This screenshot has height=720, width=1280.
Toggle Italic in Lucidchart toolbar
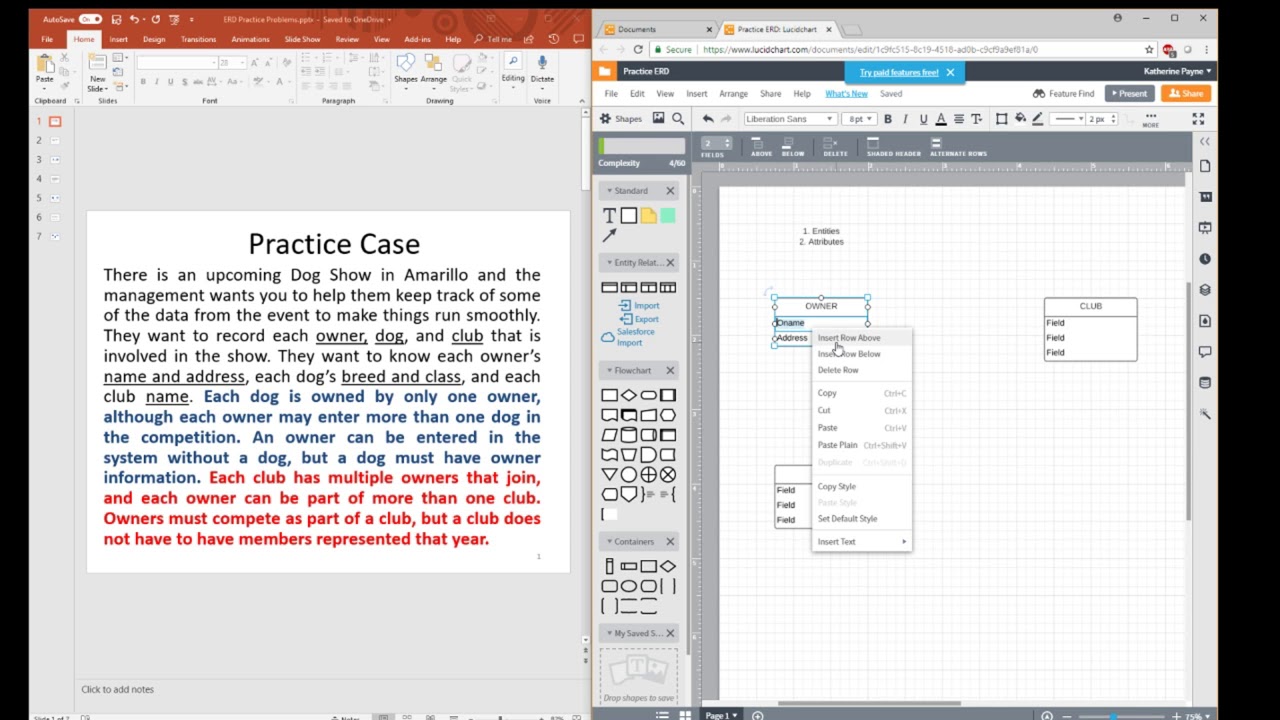(905, 119)
